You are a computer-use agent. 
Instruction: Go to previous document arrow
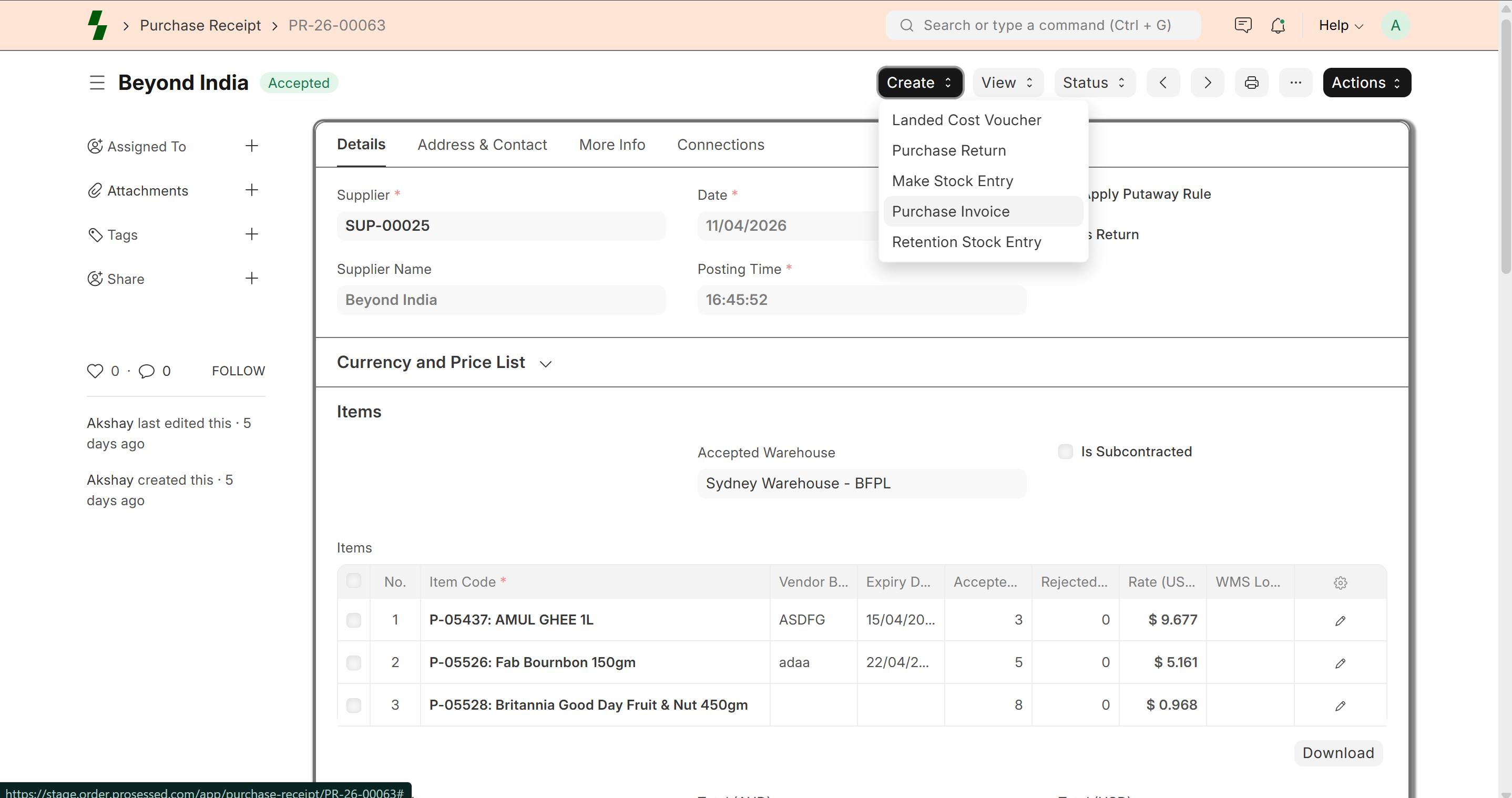point(1163,83)
